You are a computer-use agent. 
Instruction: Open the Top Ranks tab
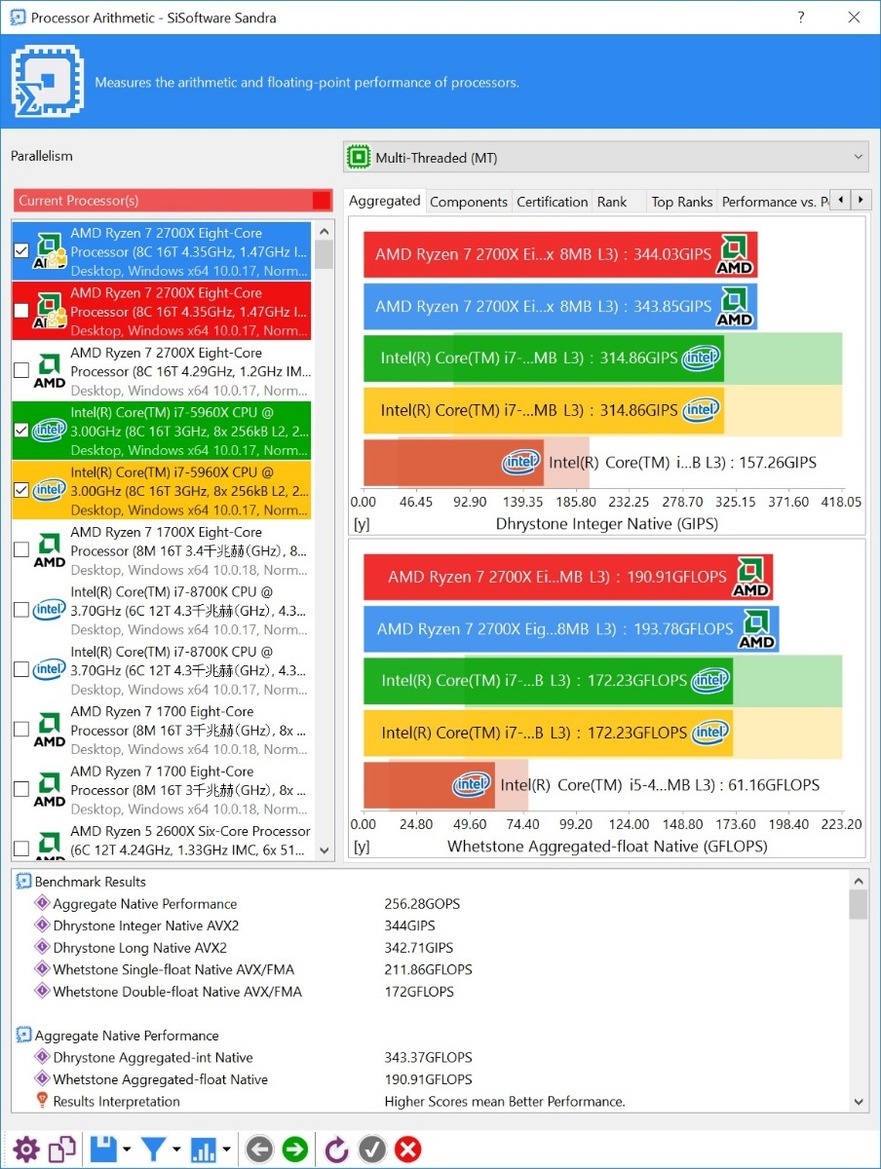682,201
